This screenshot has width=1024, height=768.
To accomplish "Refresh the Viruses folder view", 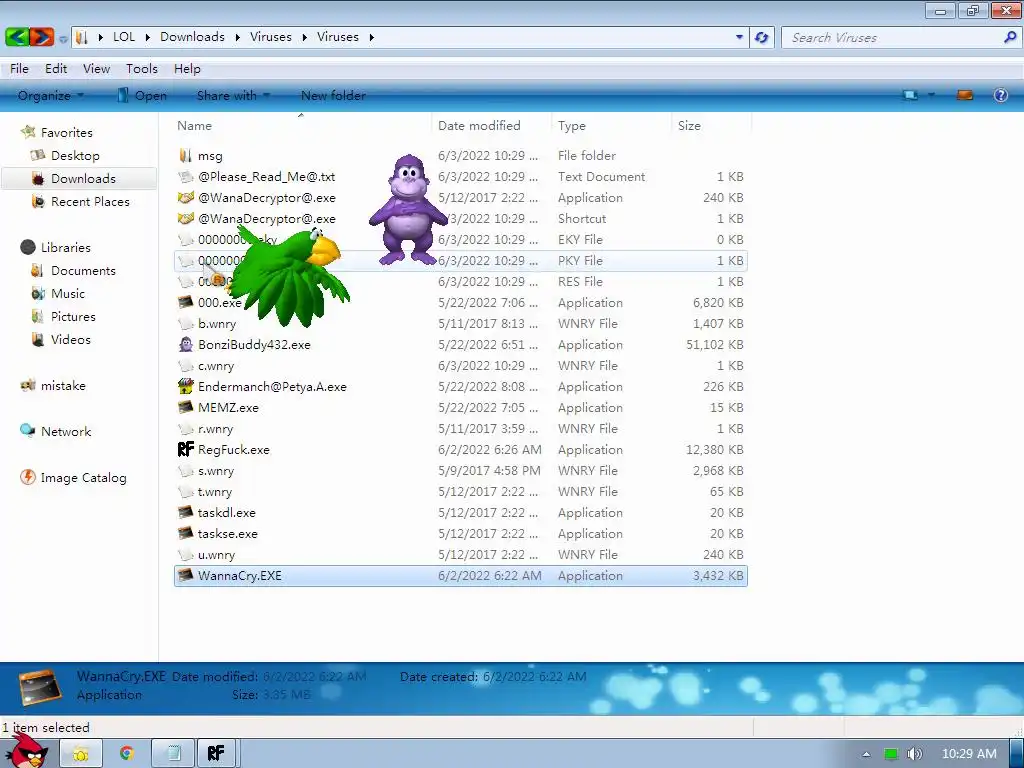I will coord(761,37).
